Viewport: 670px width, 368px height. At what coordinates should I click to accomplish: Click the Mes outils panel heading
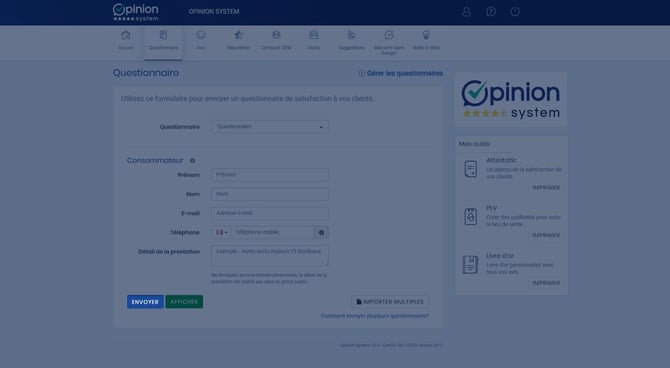point(474,144)
